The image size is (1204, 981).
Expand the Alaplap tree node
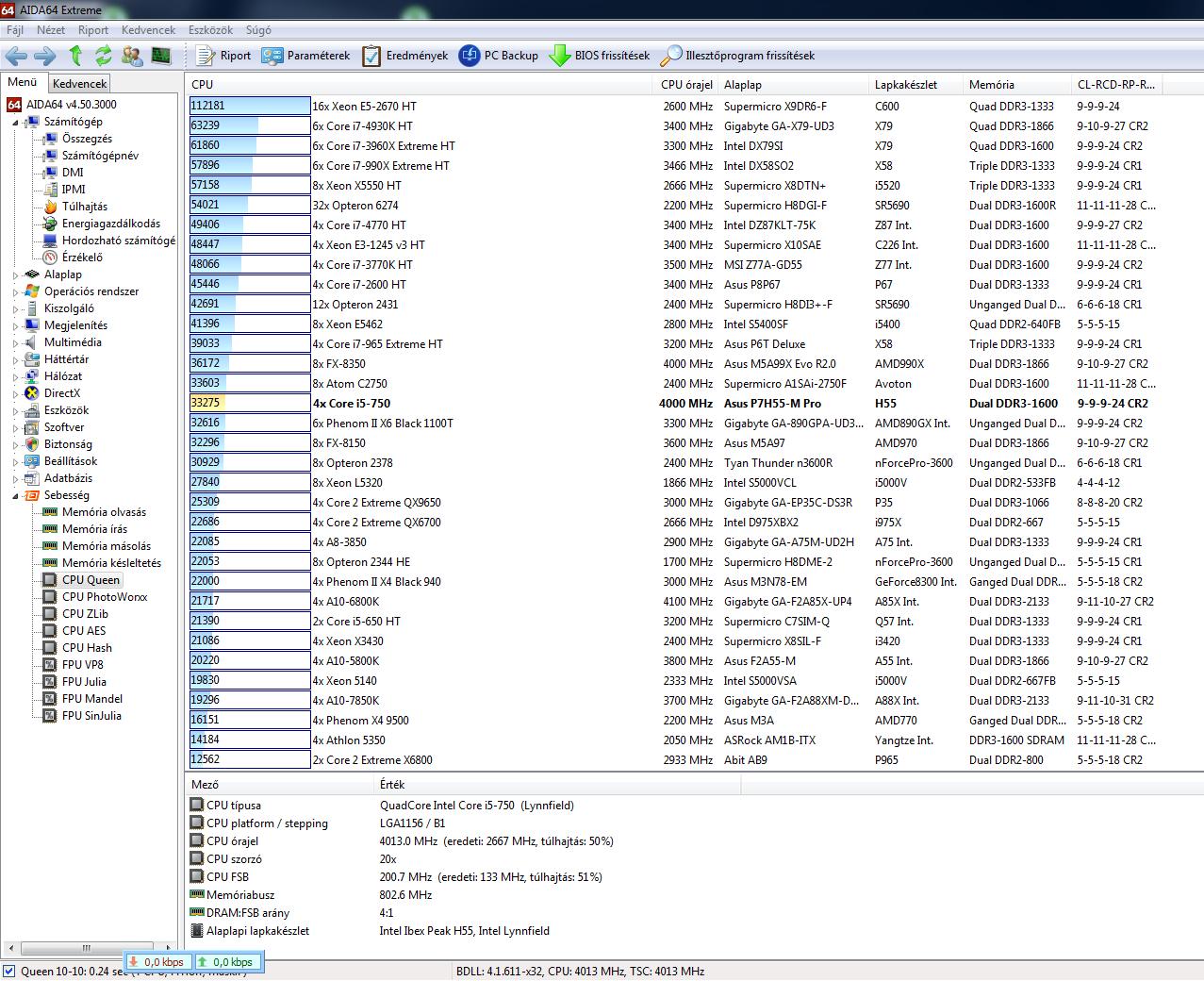15,275
